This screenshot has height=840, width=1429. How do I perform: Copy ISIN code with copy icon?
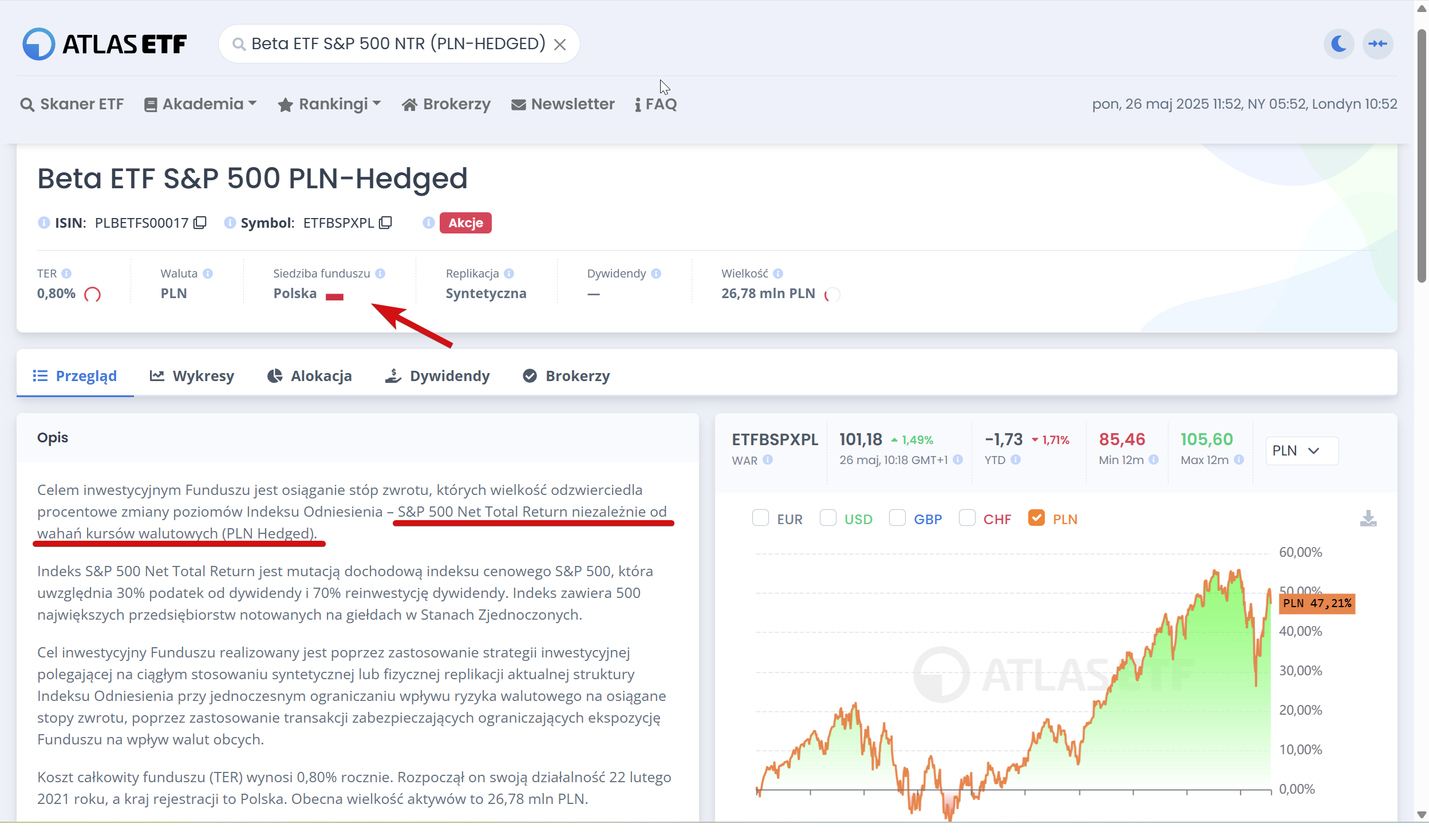200,223
